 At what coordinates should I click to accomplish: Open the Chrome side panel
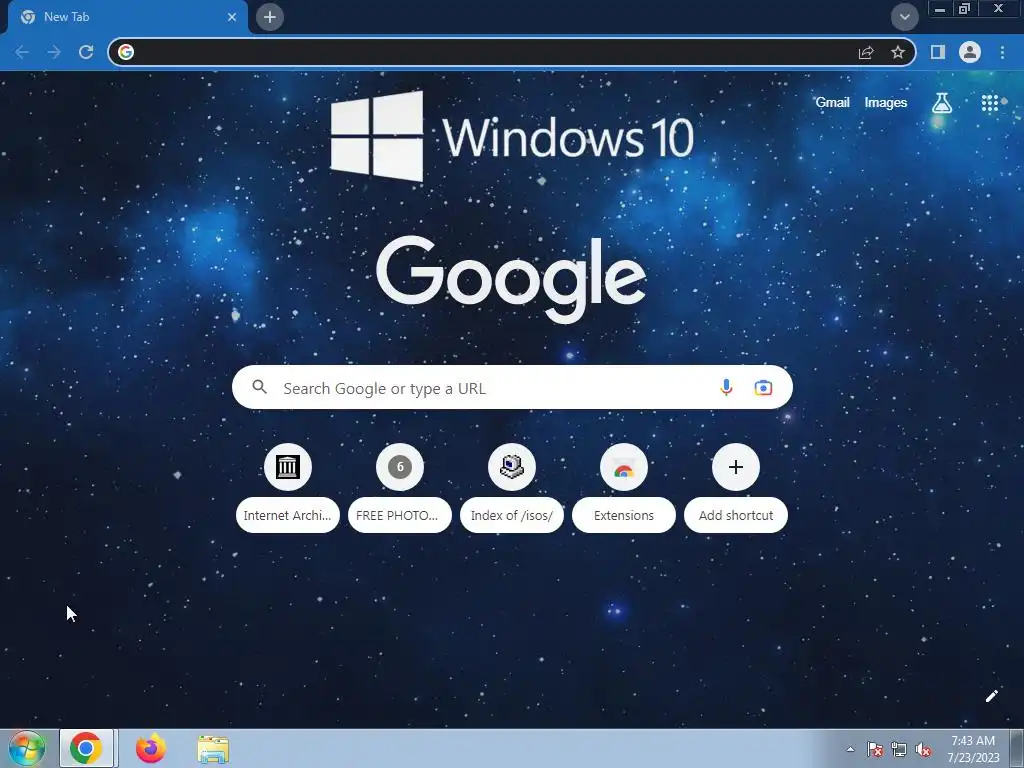[938, 52]
